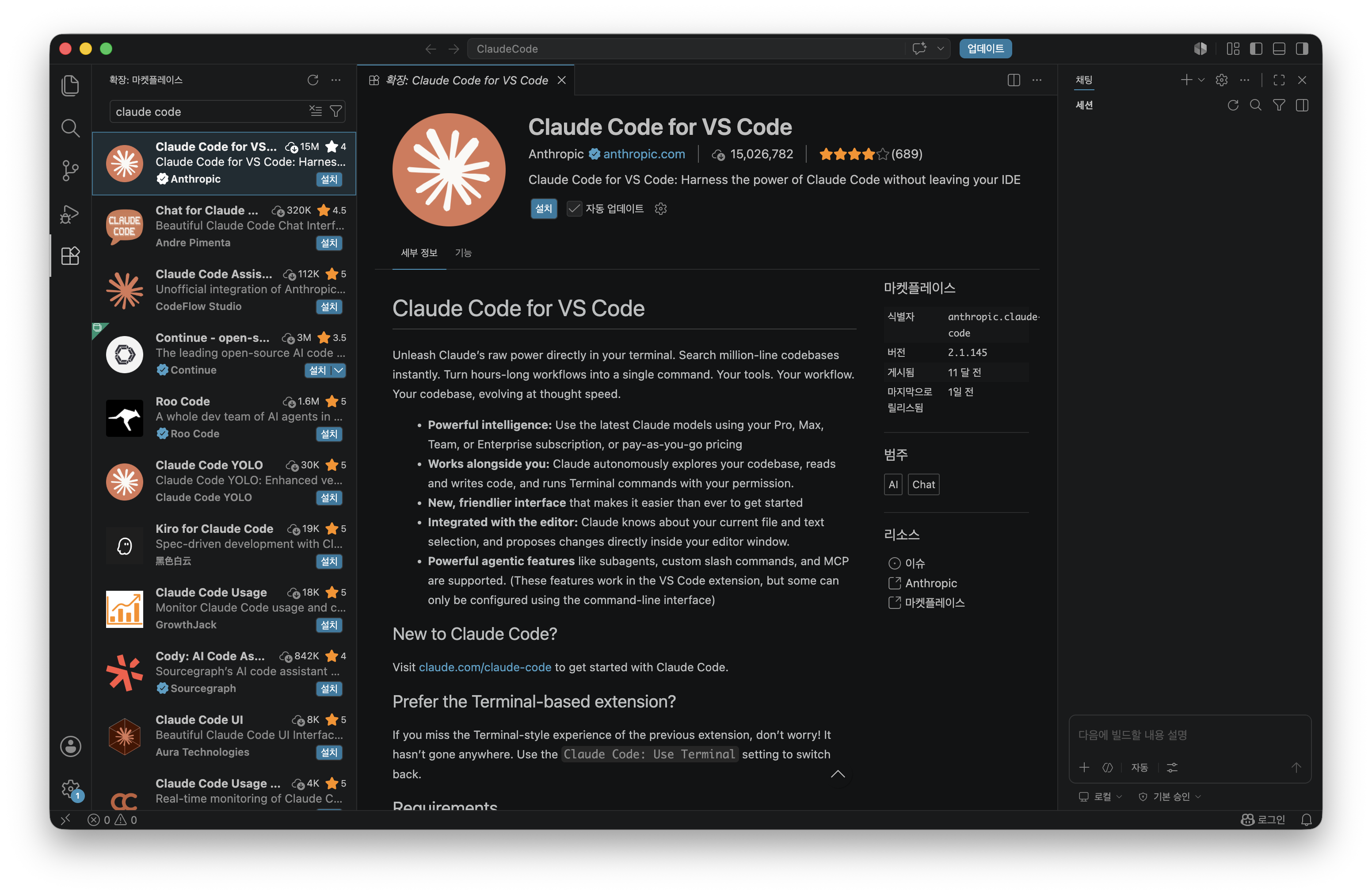Viewport: 1372px width, 895px height.
Task: Open the 기본 승인 approval dropdown
Action: (x=1170, y=796)
